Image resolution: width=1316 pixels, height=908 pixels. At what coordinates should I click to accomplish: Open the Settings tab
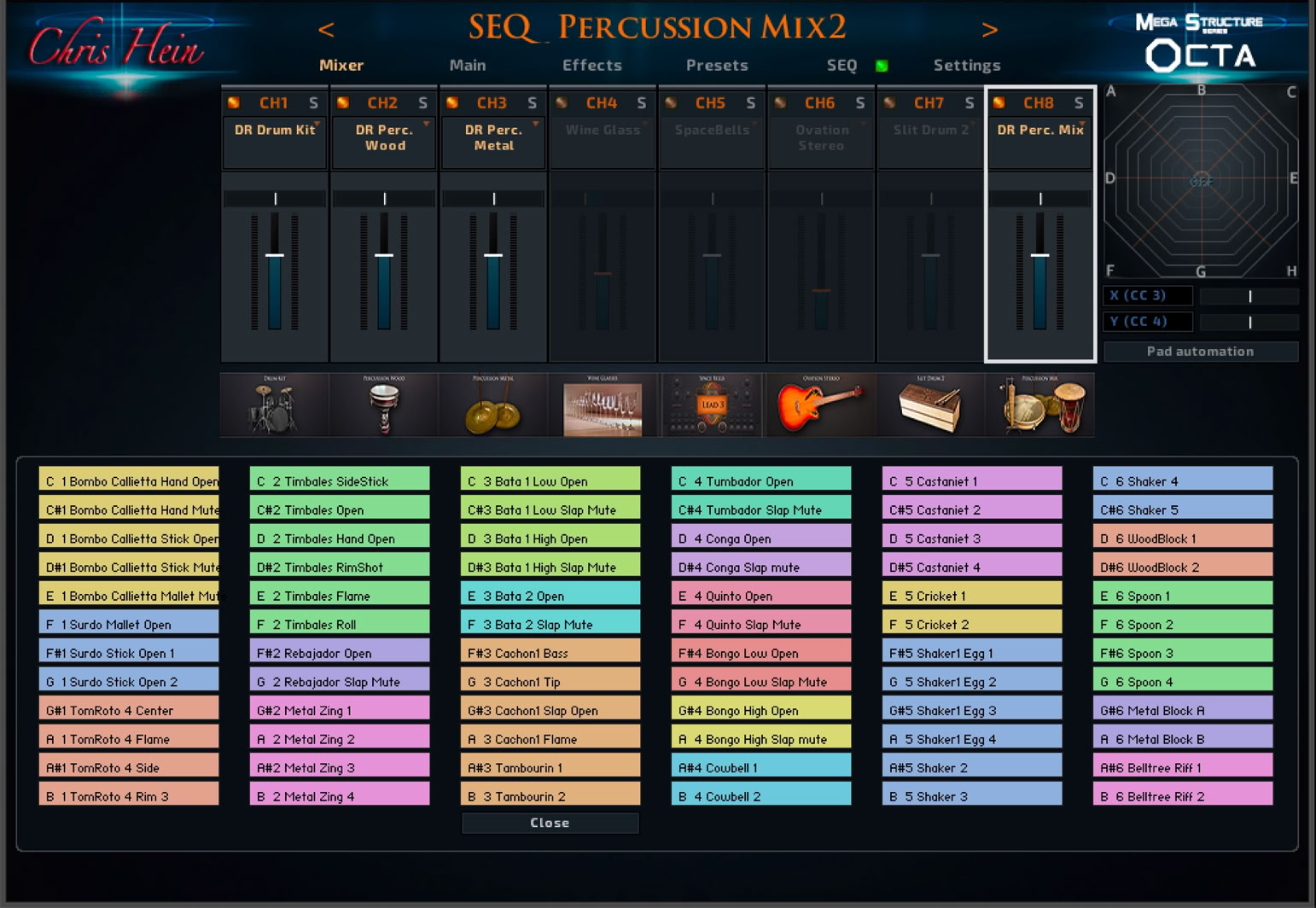click(967, 66)
